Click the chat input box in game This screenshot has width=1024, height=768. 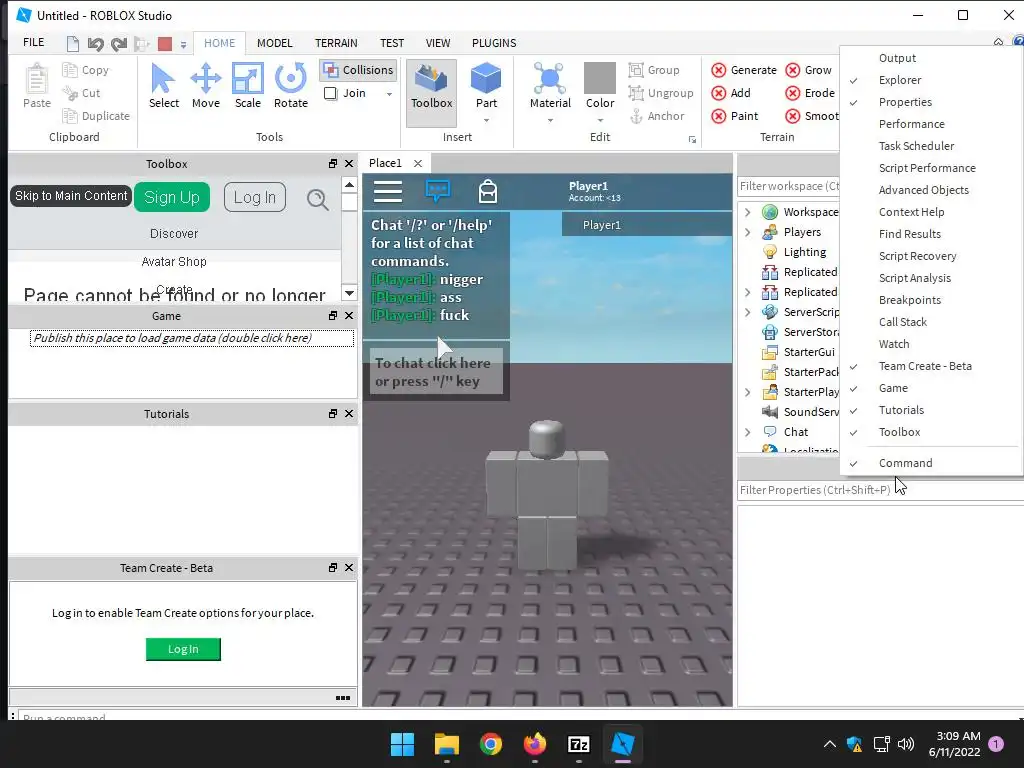[436, 372]
